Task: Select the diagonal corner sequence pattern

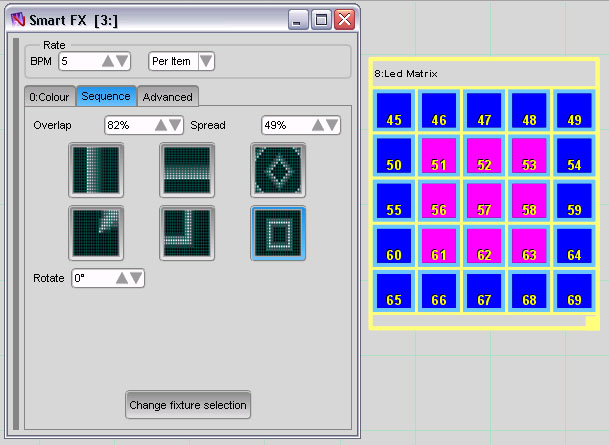Action: [96, 233]
